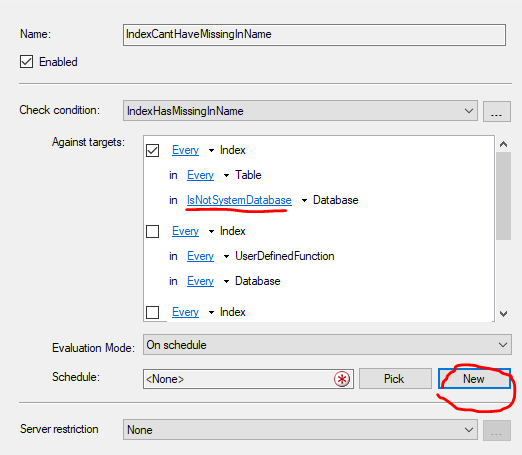Click scroll up arrow in targets list
The height and width of the screenshot is (455, 522).
[503, 144]
